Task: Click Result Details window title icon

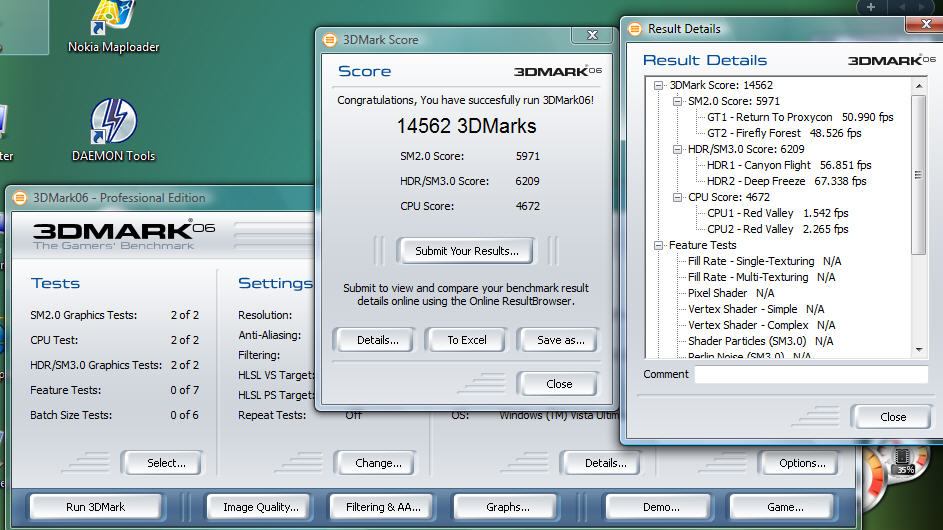Action: tap(634, 28)
